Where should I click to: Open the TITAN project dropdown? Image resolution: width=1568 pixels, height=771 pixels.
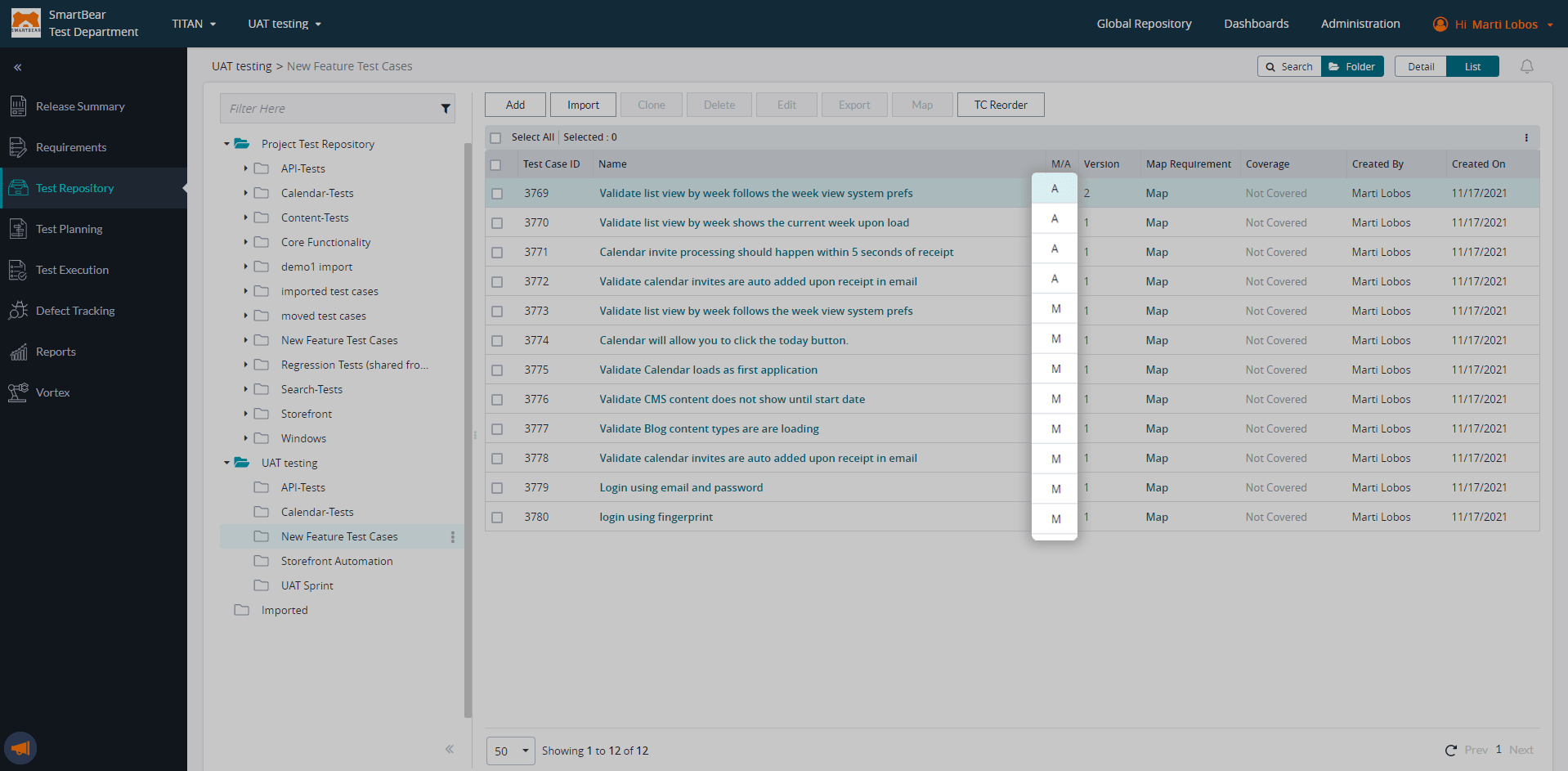(194, 24)
